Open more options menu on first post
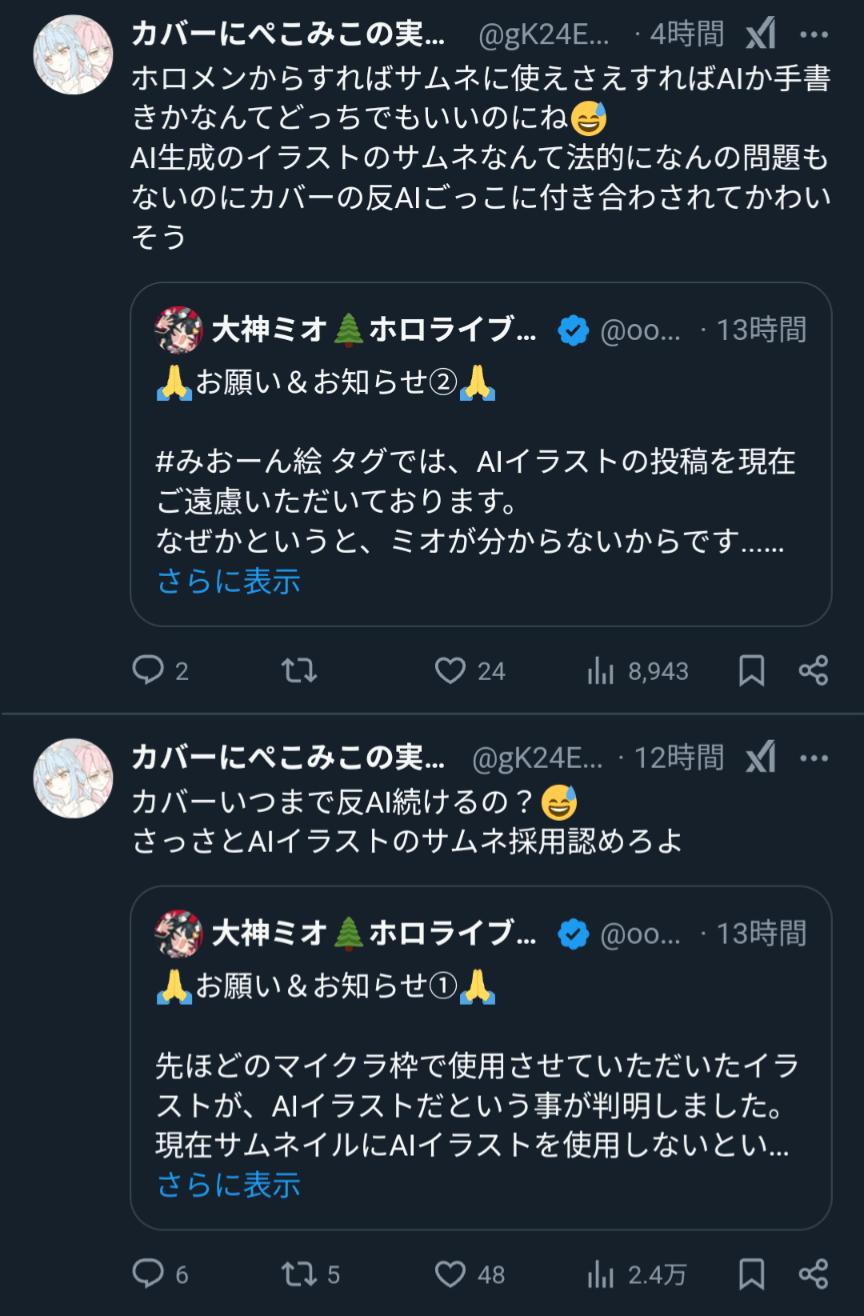Image resolution: width=864 pixels, height=1316 pixels. pos(815,36)
